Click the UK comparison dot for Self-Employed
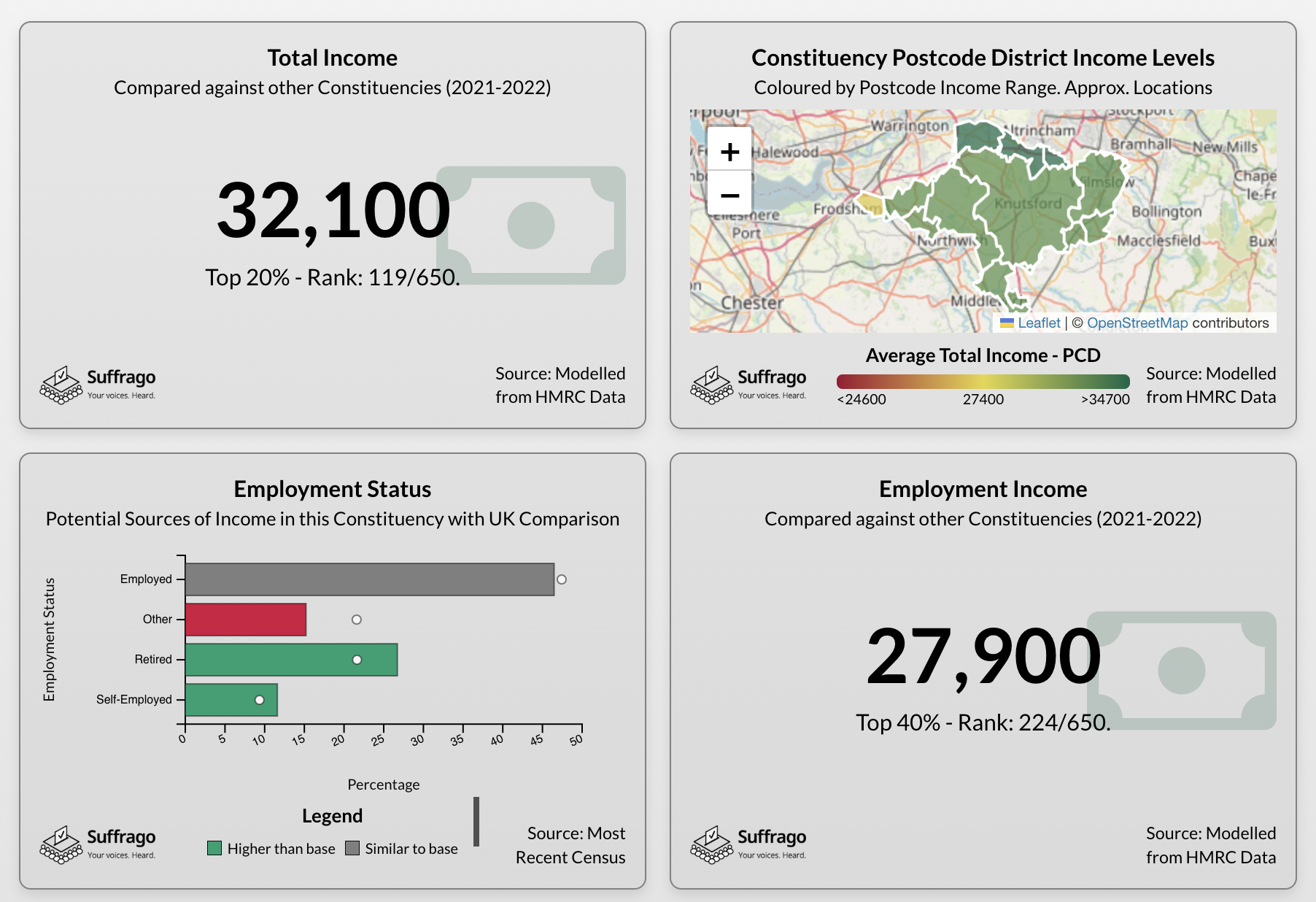 [260, 700]
